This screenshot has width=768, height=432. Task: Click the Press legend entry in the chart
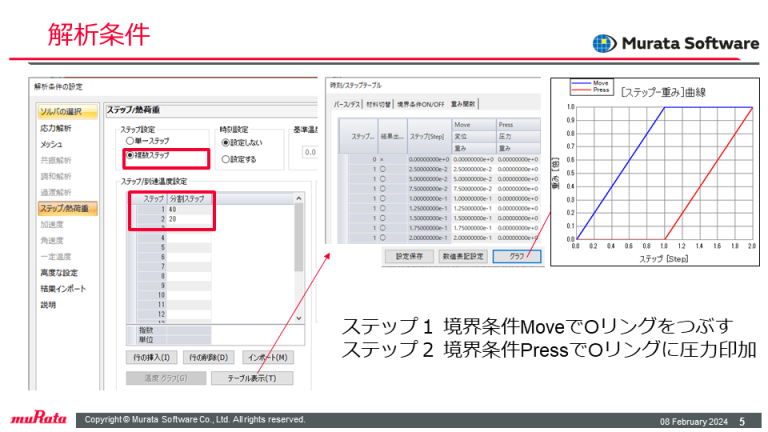[601, 90]
